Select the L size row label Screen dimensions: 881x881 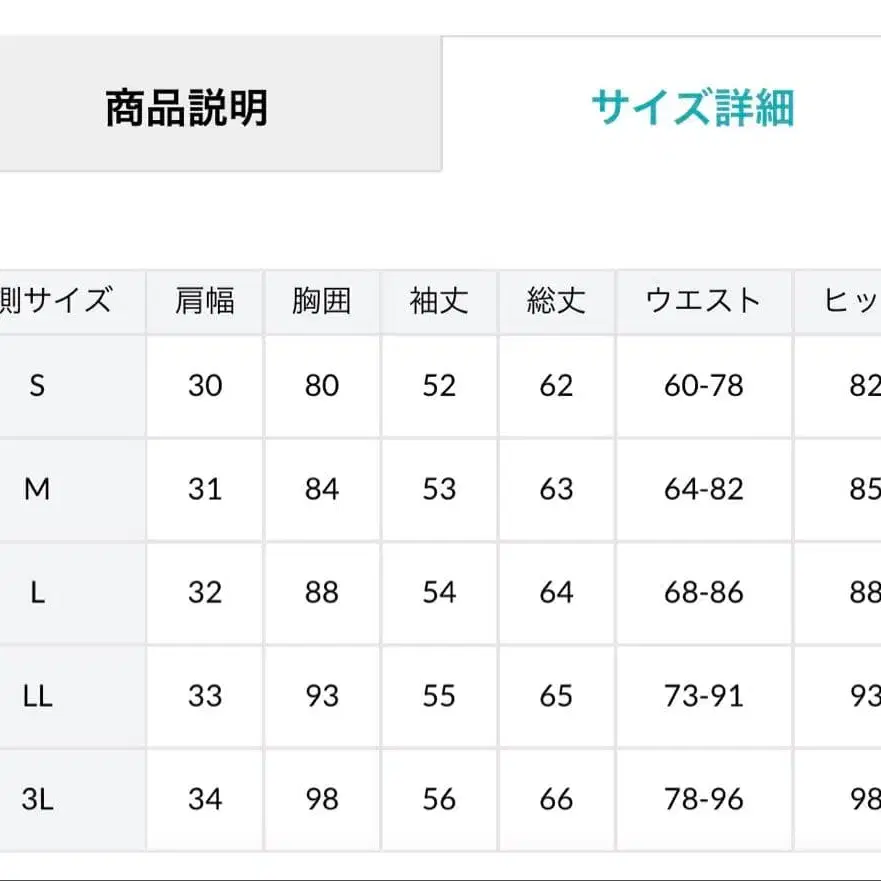click(x=37, y=593)
